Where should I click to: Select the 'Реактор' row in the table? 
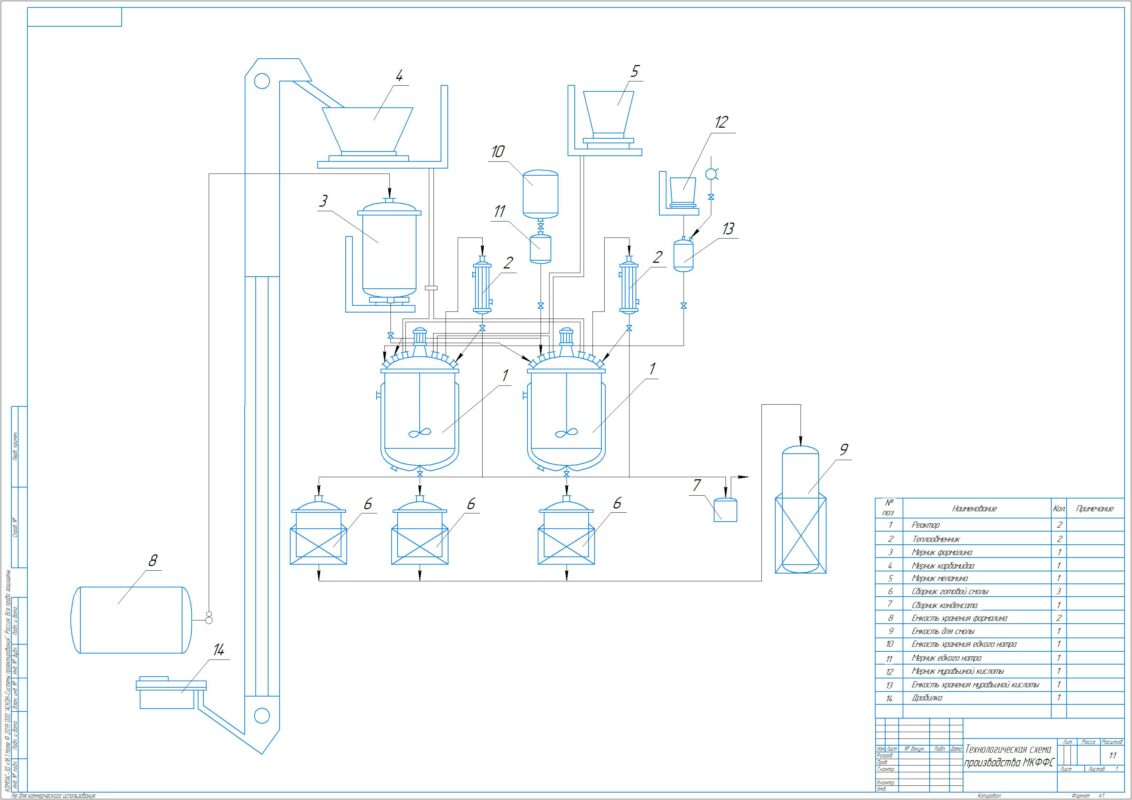click(1000, 525)
